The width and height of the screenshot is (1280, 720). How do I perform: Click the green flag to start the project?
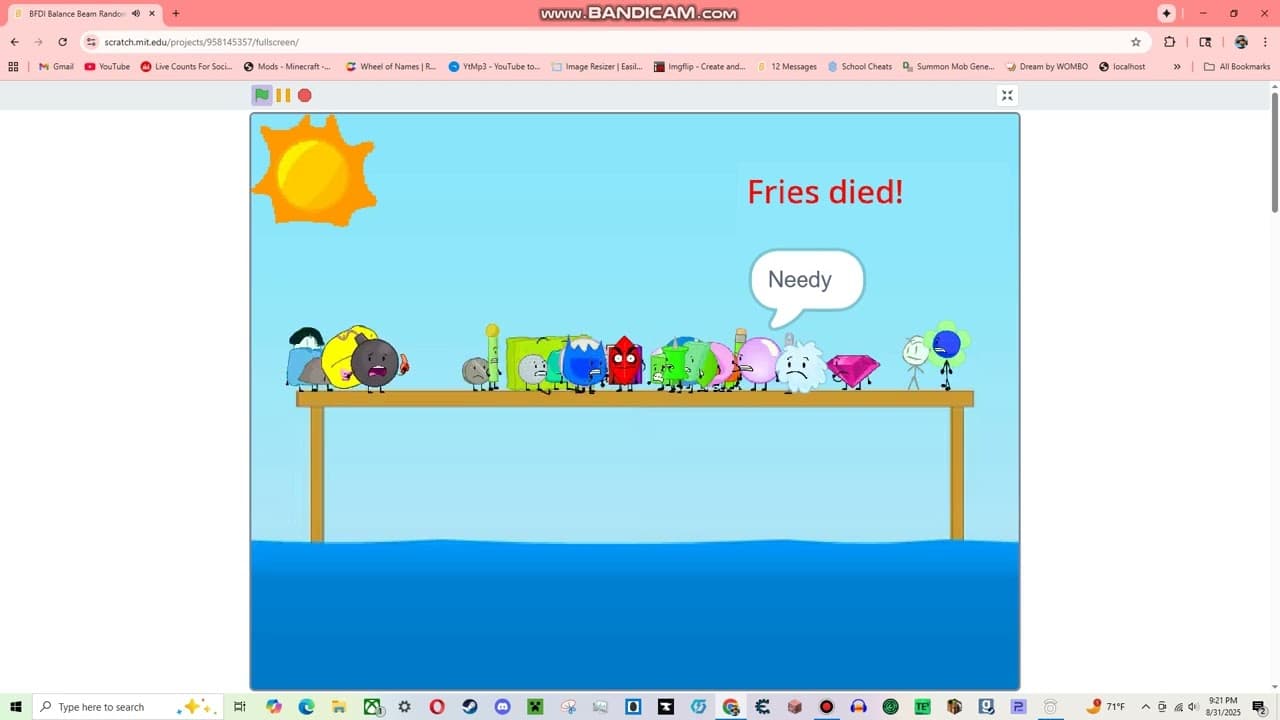(x=261, y=95)
